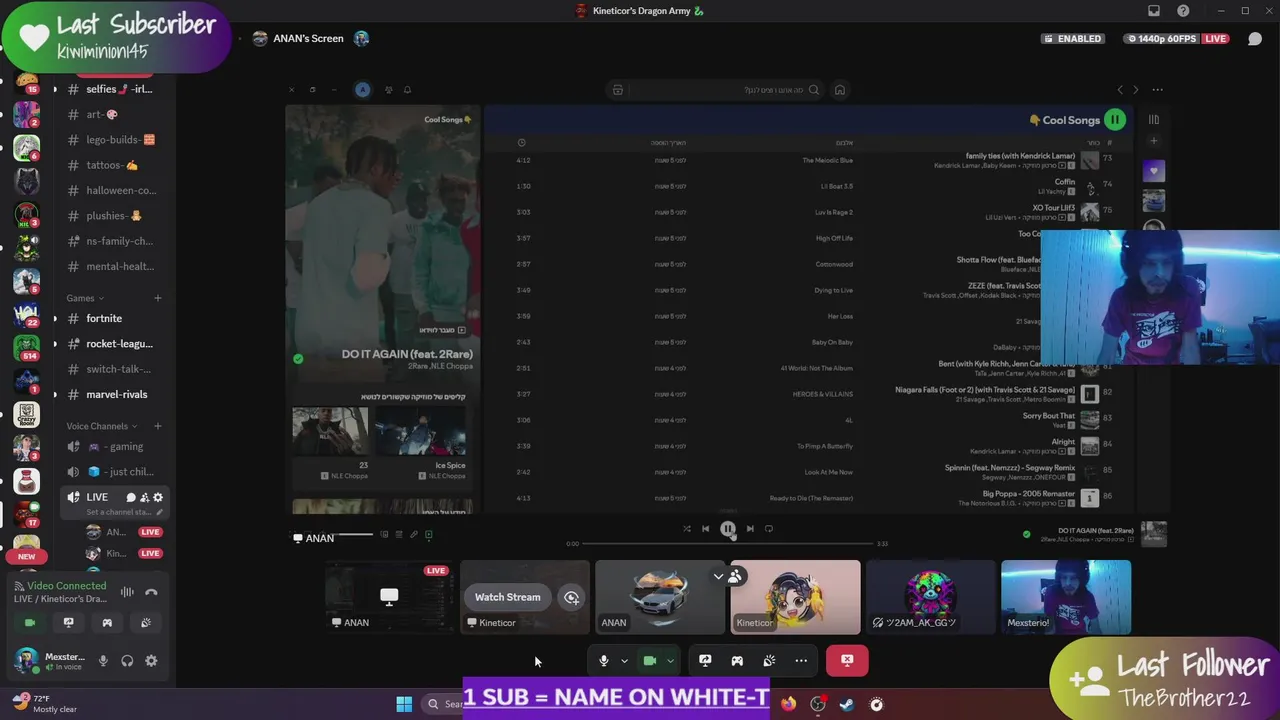The width and height of the screenshot is (1280, 720).
Task: Open User Settings gear
Action: (x=151, y=661)
